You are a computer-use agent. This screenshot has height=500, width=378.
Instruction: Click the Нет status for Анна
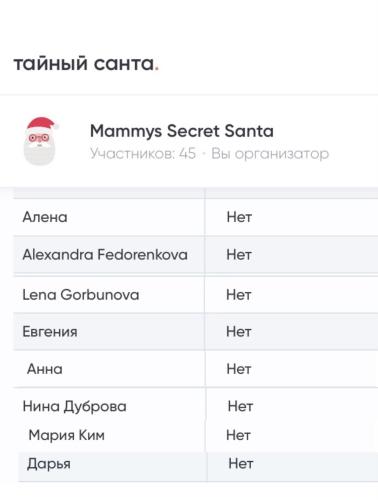coord(239,369)
